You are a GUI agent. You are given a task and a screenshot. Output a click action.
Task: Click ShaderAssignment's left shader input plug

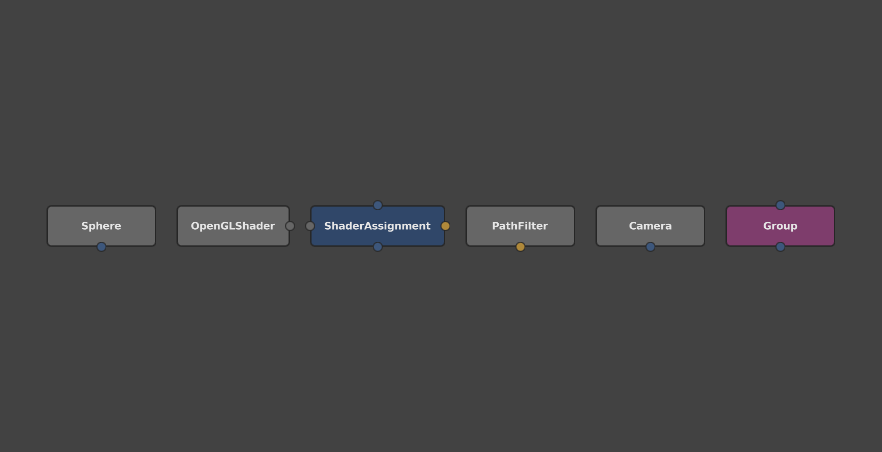coord(310,226)
